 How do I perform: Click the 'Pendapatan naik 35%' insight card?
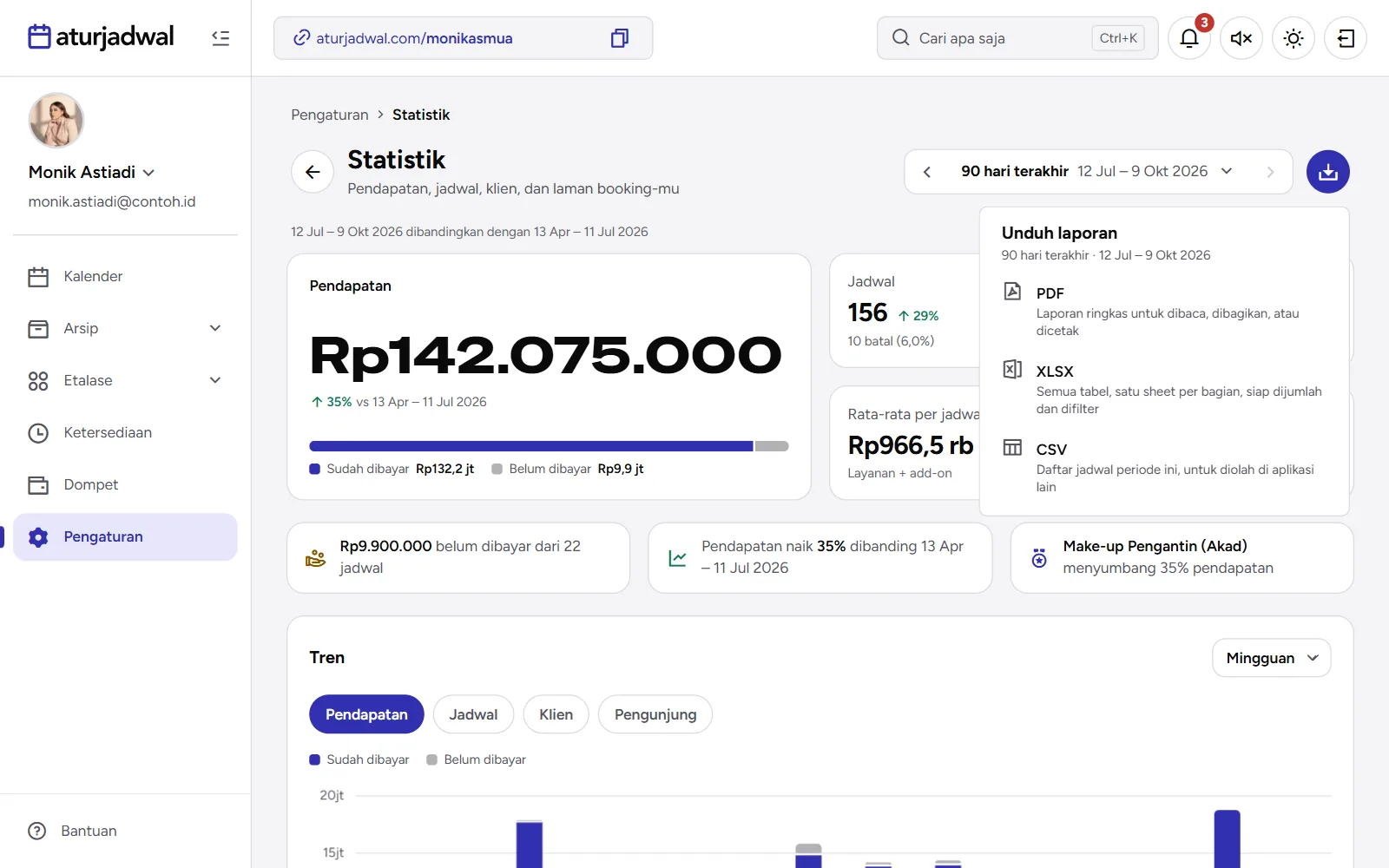click(x=820, y=557)
